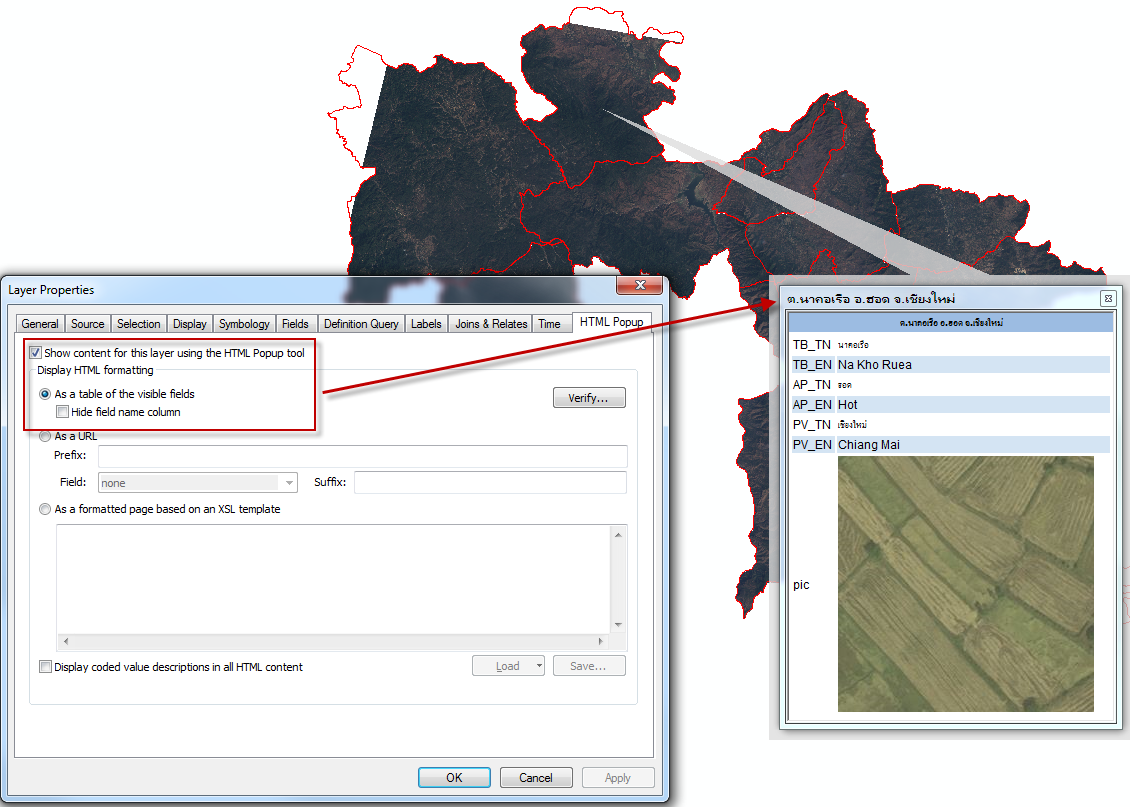The width and height of the screenshot is (1130, 807).
Task: Open the Field dropdown showing none
Action: tap(197, 483)
